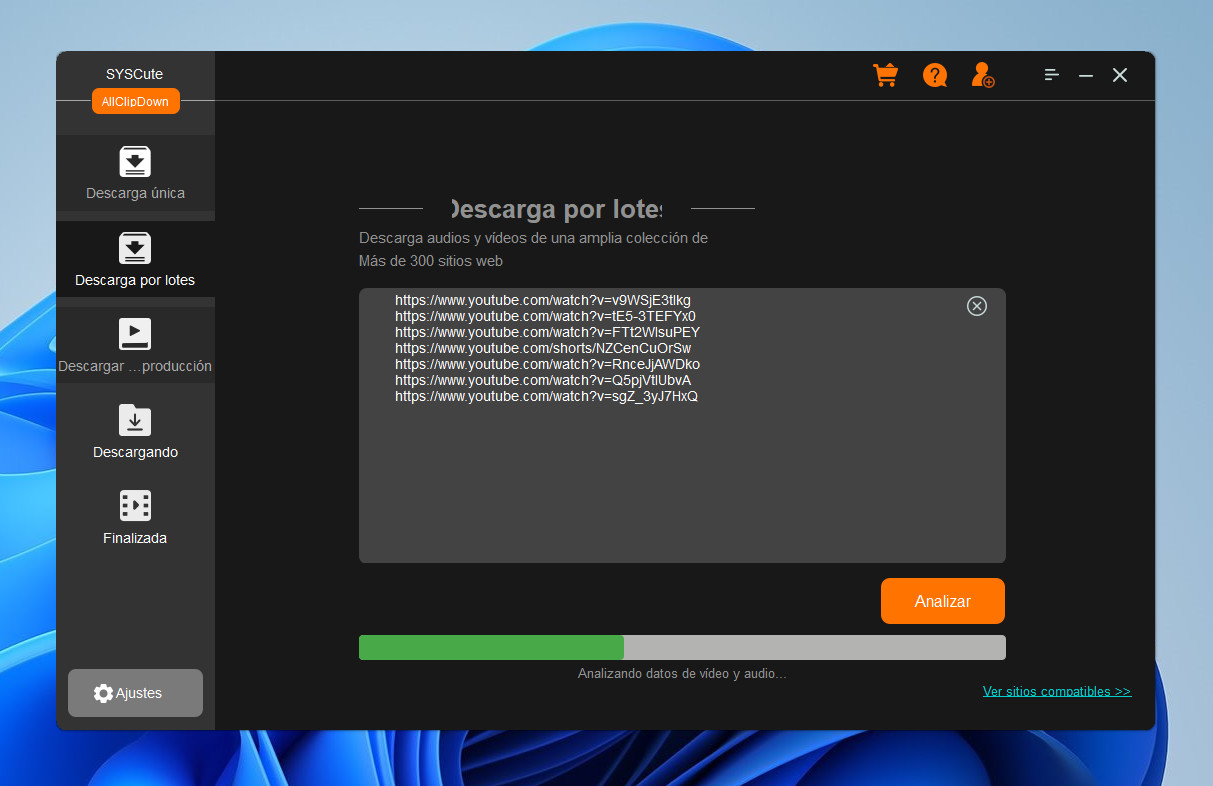This screenshot has width=1213, height=786.
Task: Open Ajustes settings
Action: [135, 693]
